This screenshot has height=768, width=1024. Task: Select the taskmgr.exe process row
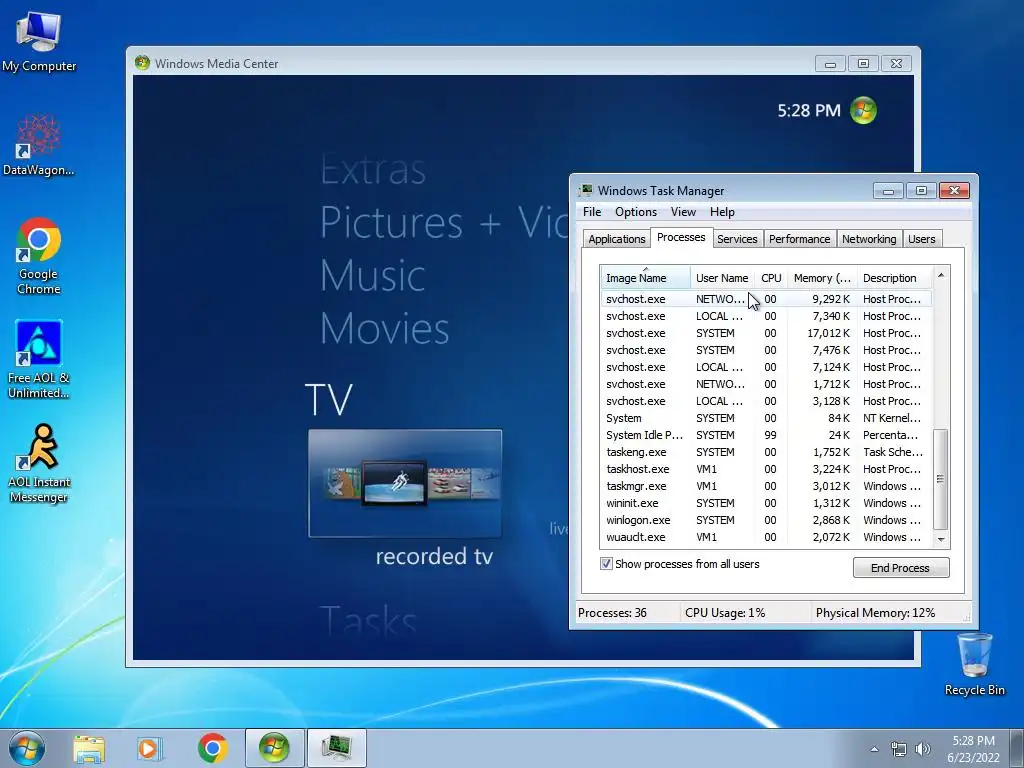pyautogui.click(x=766, y=486)
